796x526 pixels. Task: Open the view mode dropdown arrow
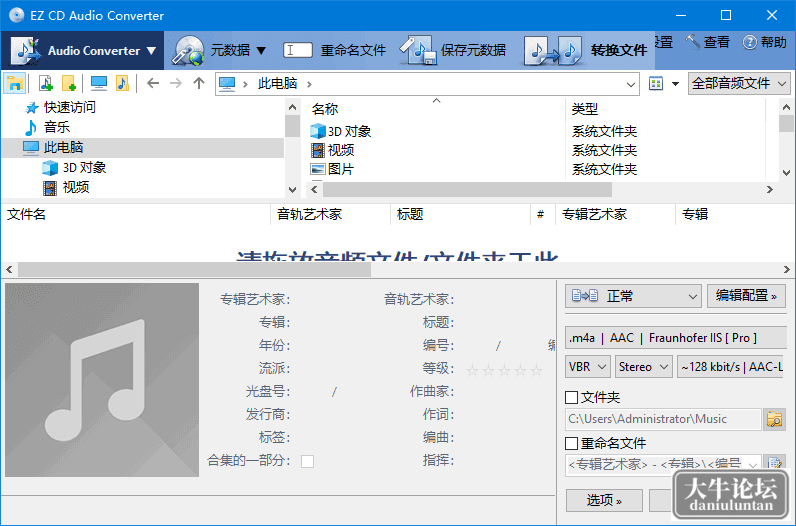pyautogui.click(x=676, y=84)
